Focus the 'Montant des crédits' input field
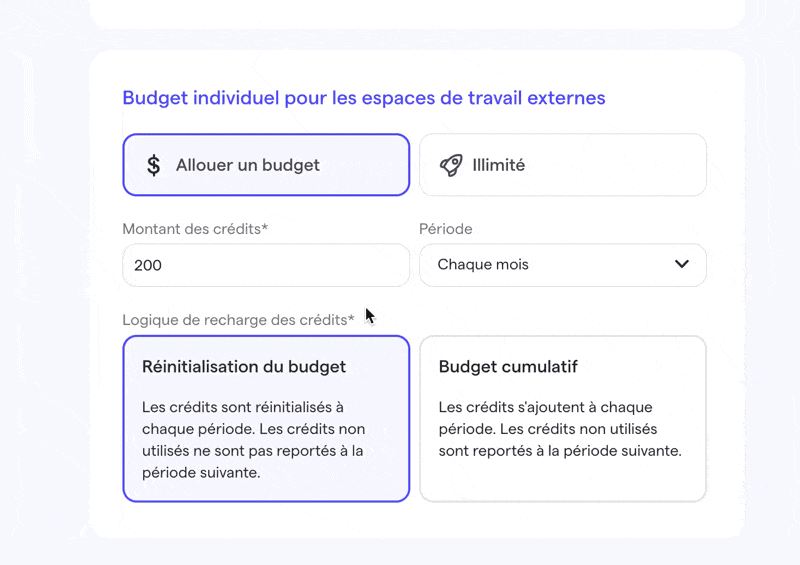 (266, 265)
